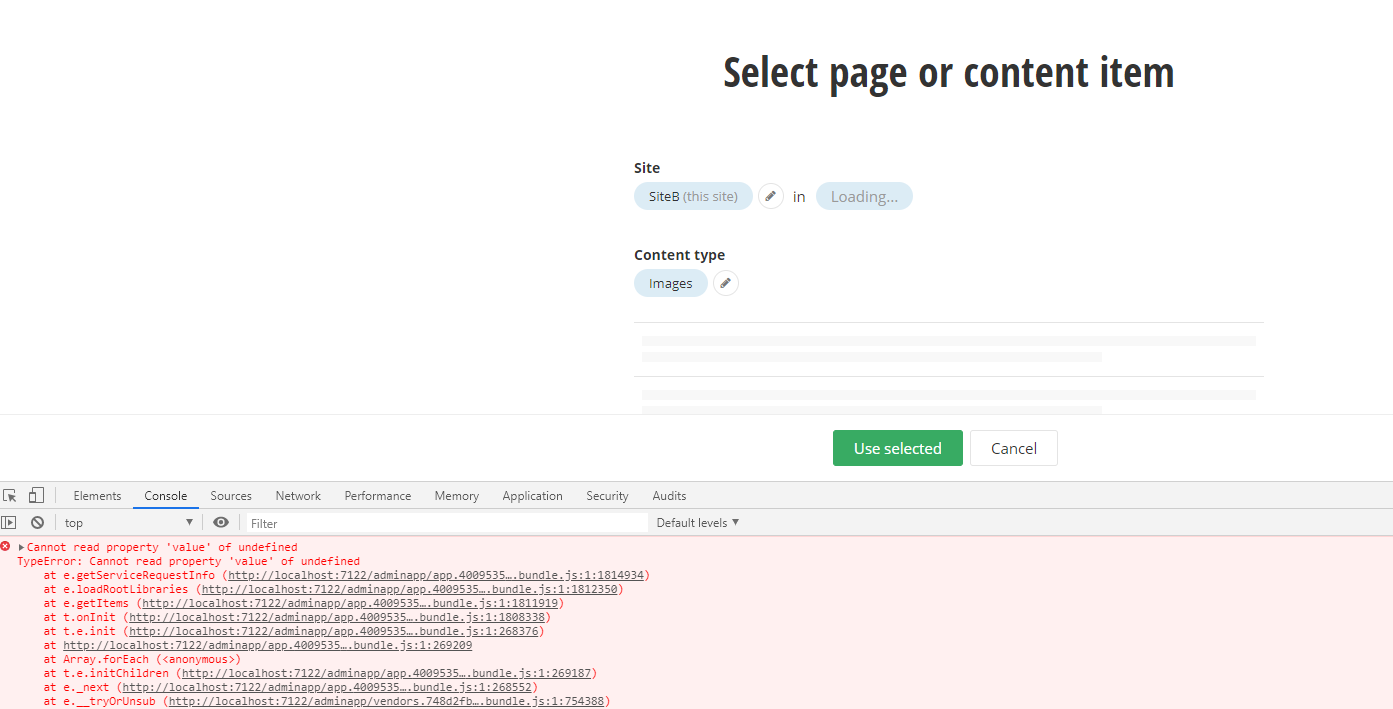Switch to the Sources tab

(x=231, y=496)
